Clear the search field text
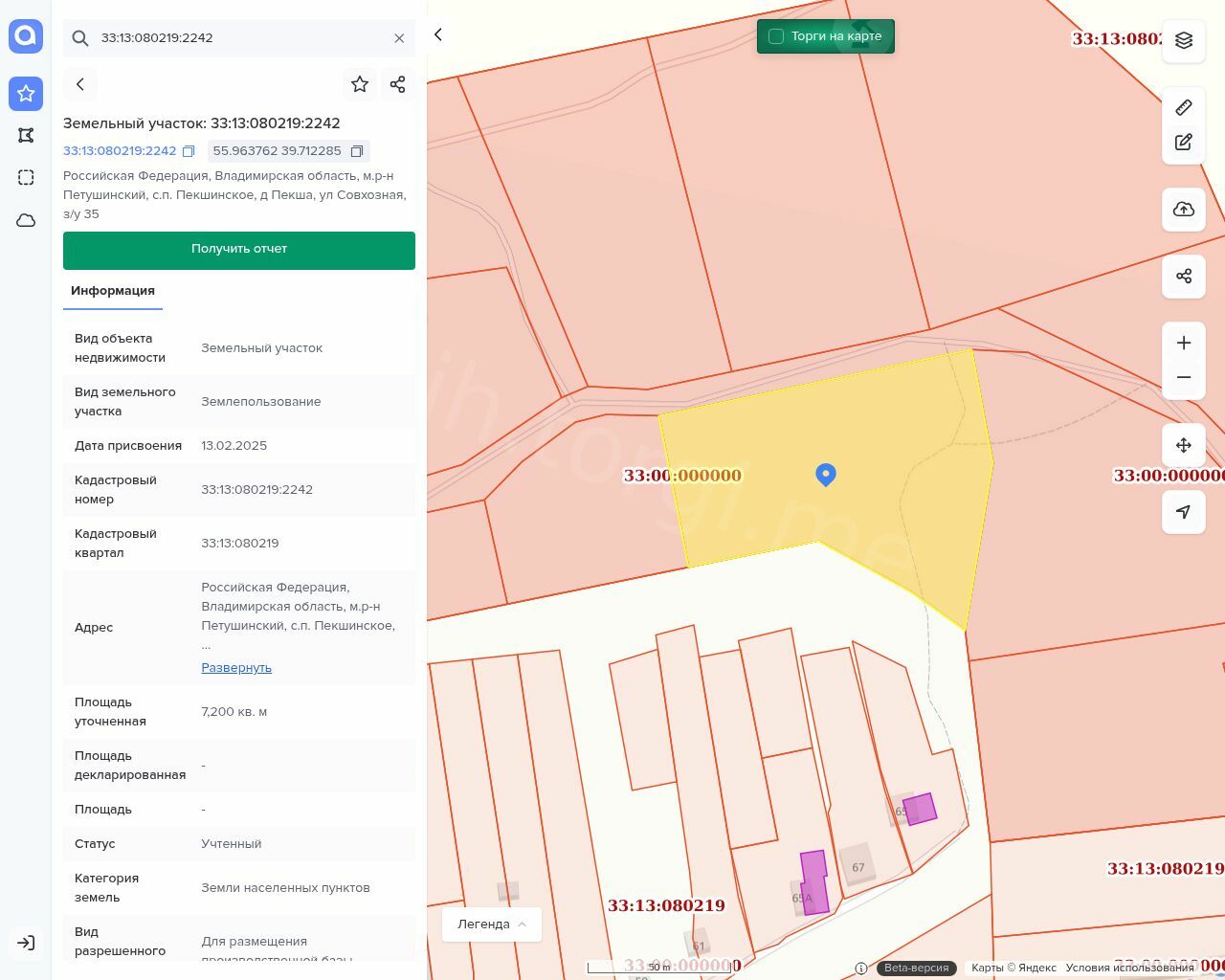The height and width of the screenshot is (980, 1225). [x=399, y=38]
